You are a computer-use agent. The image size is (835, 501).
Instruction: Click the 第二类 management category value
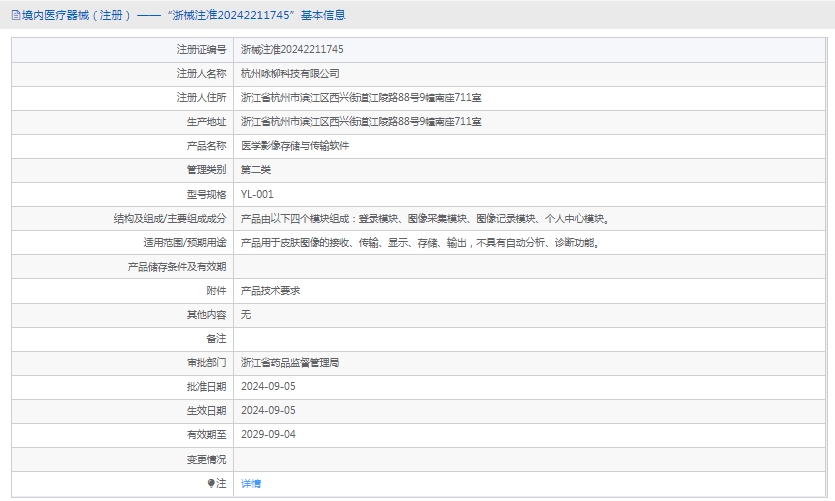pos(256,170)
